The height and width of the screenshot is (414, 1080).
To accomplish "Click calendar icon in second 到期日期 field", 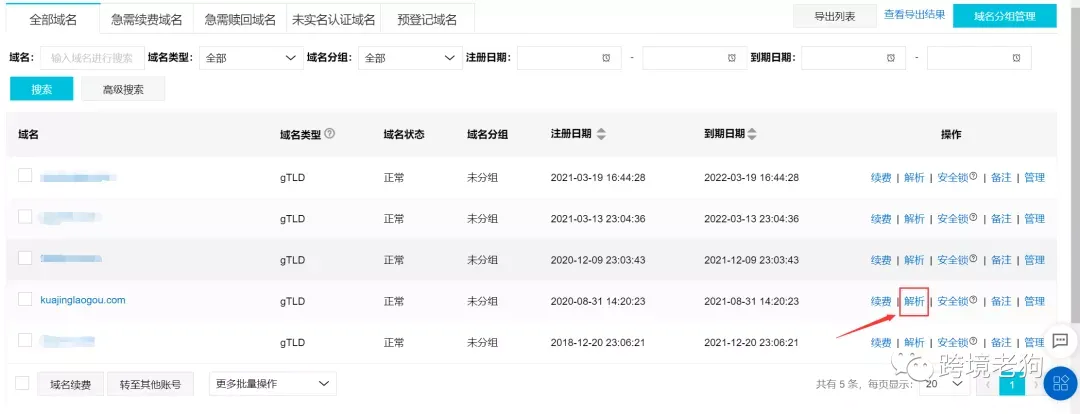I will click(1016, 57).
